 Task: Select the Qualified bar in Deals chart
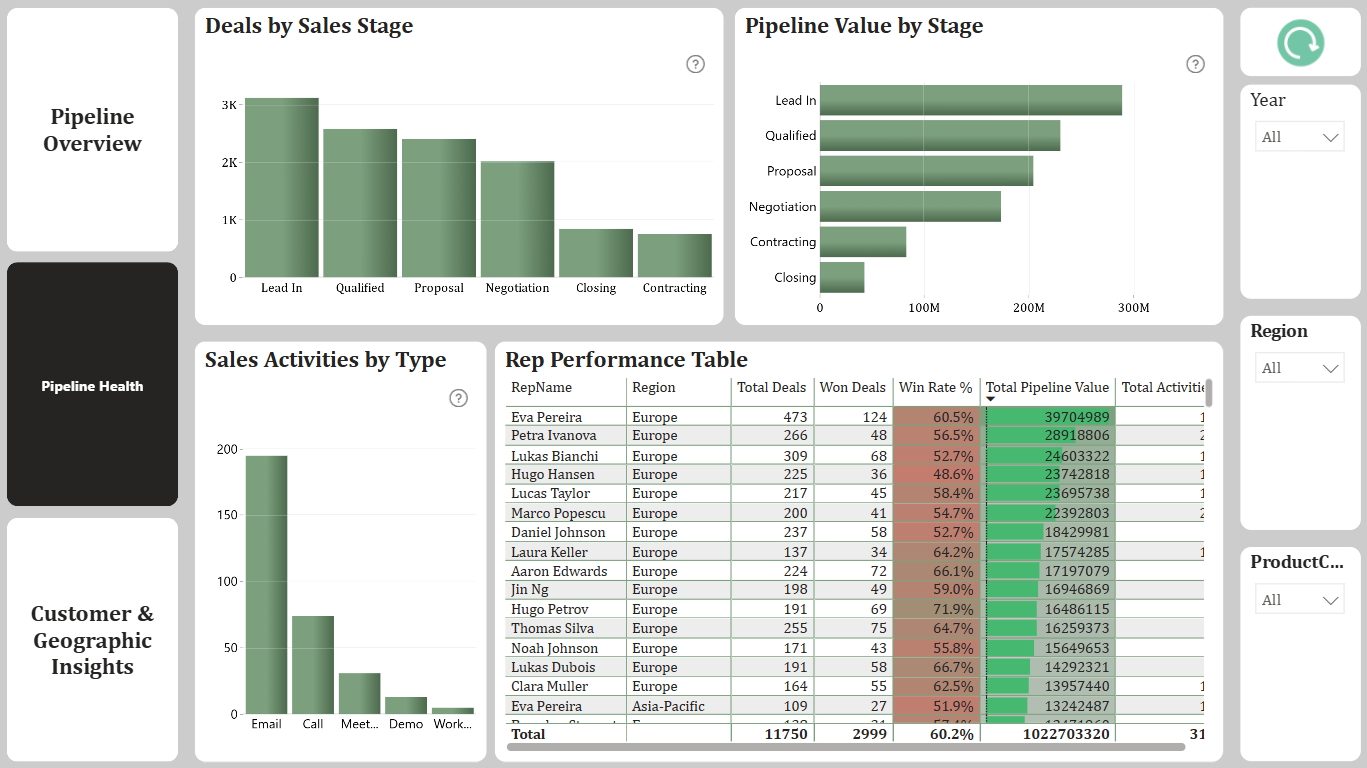[360, 203]
